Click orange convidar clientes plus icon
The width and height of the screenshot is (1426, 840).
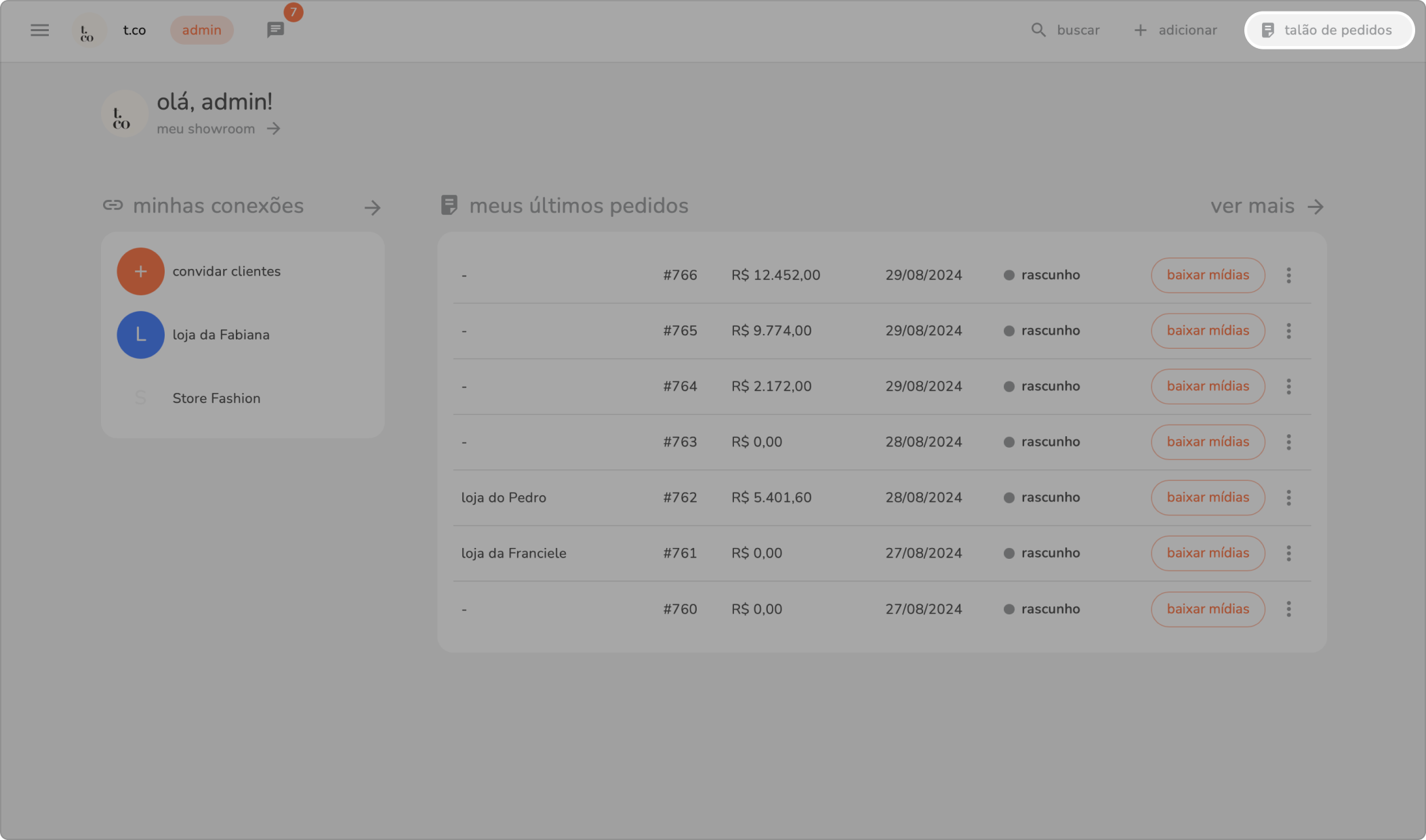coord(140,271)
